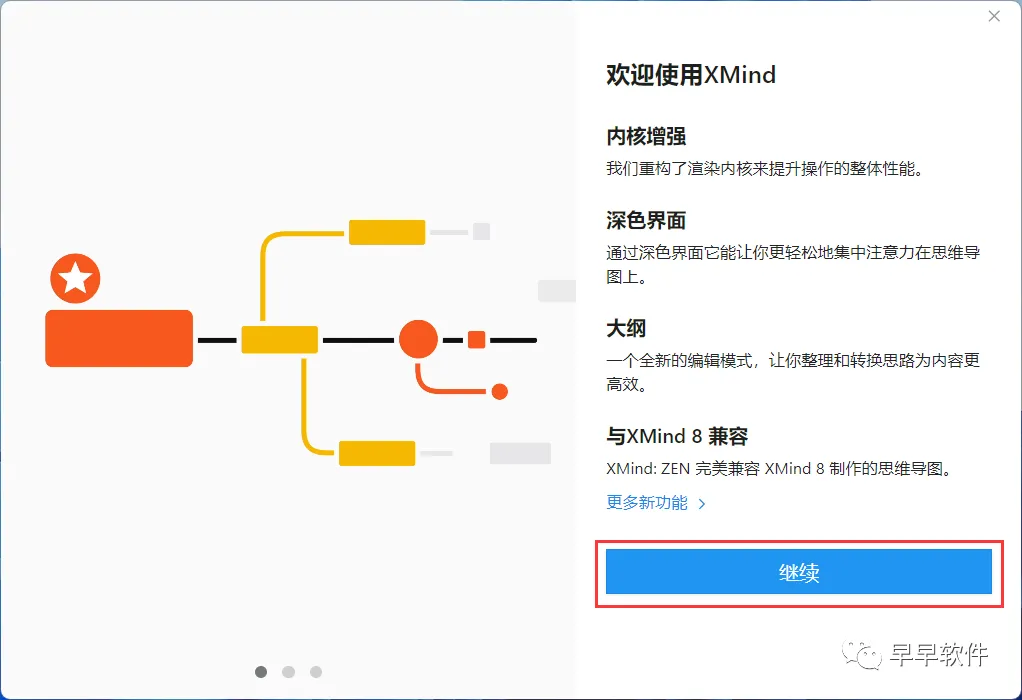Viewport: 1022px width, 700px height.
Task: Open the 更多新功能 link
Action: pyautogui.click(x=647, y=503)
